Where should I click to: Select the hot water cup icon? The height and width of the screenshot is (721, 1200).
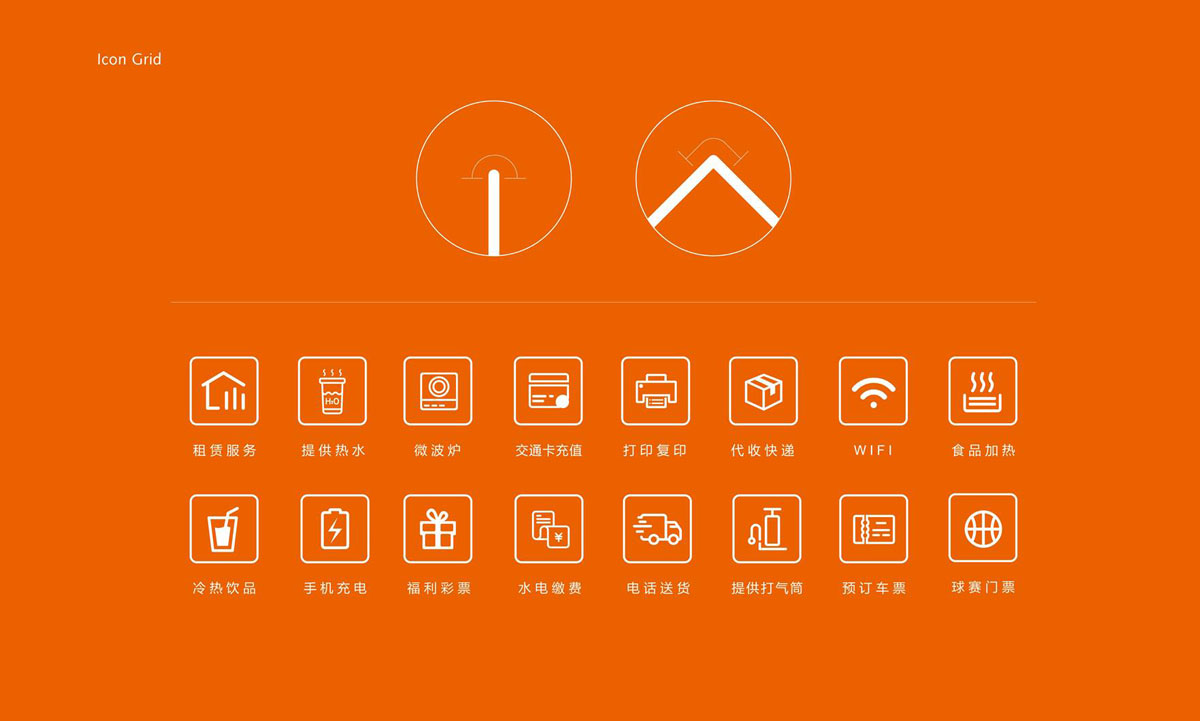pyautogui.click(x=332, y=391)
